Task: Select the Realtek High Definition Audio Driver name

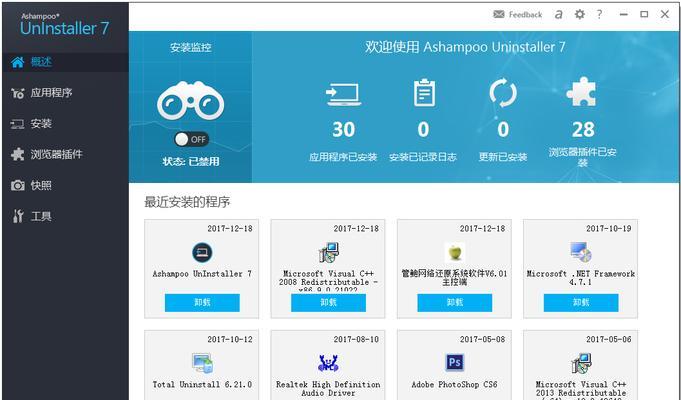Action: tap(328, 388)
